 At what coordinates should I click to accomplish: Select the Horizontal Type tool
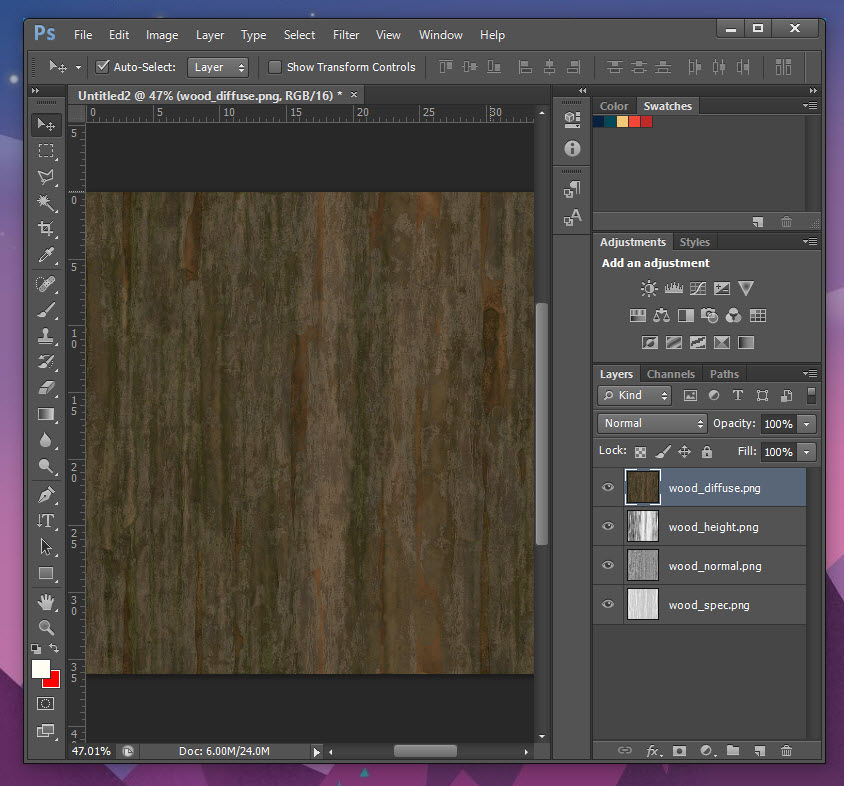point(46,520)
